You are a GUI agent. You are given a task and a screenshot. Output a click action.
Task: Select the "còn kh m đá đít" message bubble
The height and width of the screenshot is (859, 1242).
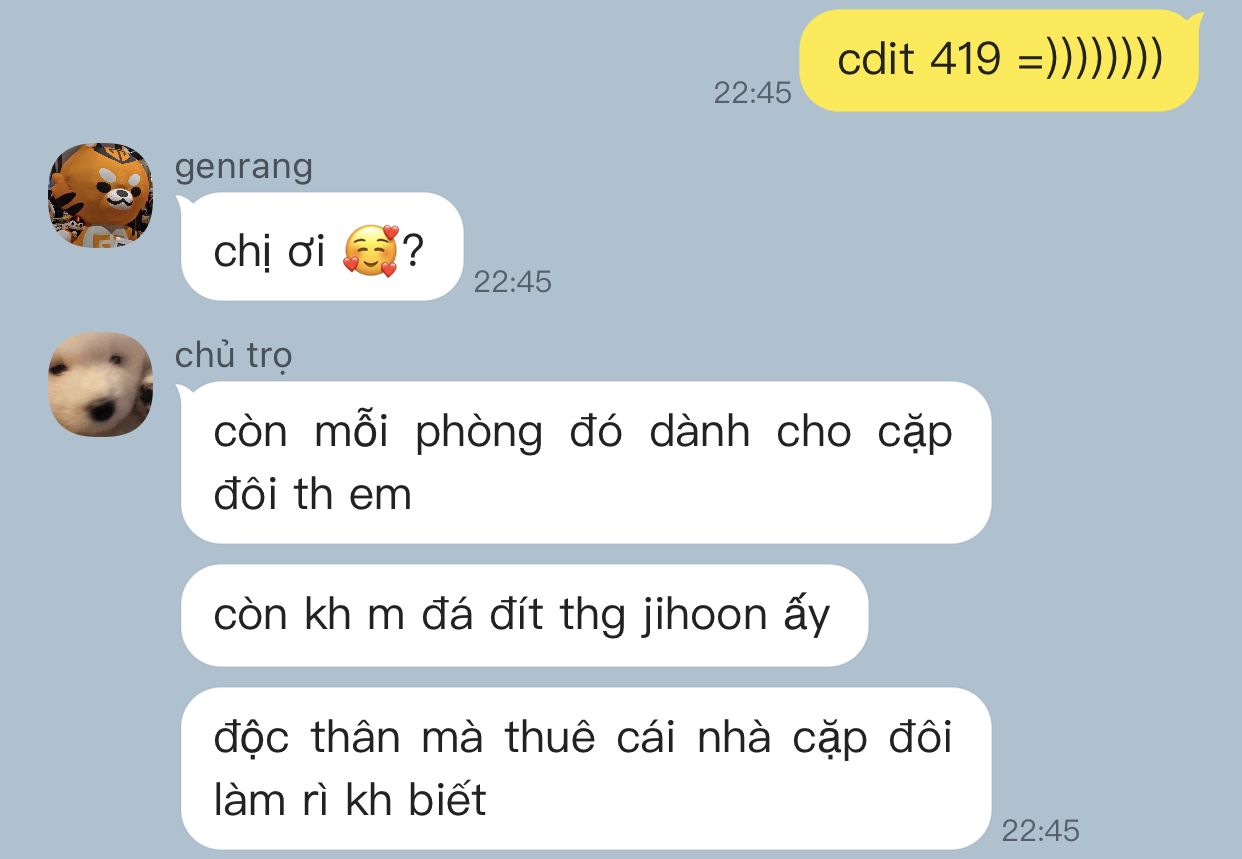524,615
